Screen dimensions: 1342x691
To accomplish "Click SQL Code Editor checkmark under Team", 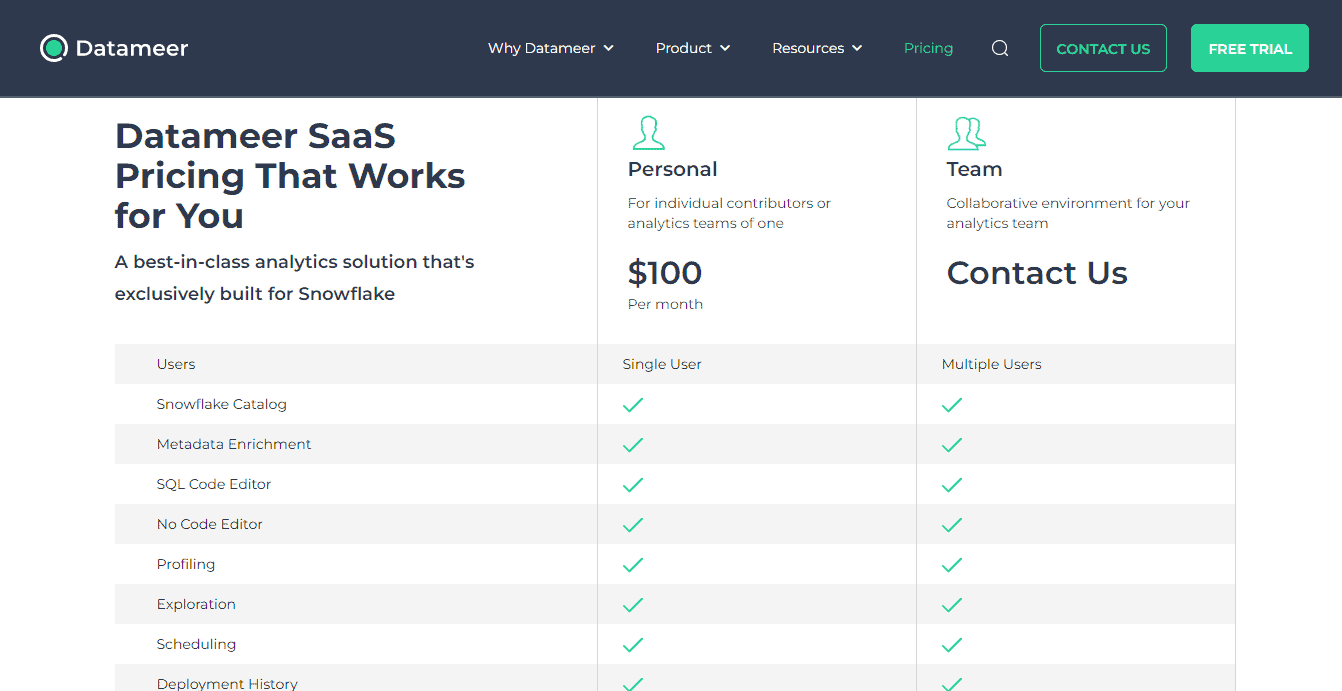I will (x=952, y=484).
